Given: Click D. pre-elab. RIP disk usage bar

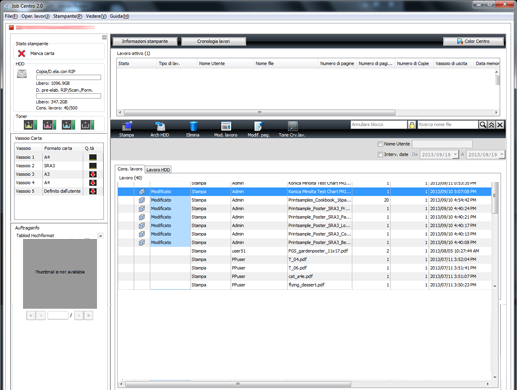Looking at the screenshot, I should (68, 96).
